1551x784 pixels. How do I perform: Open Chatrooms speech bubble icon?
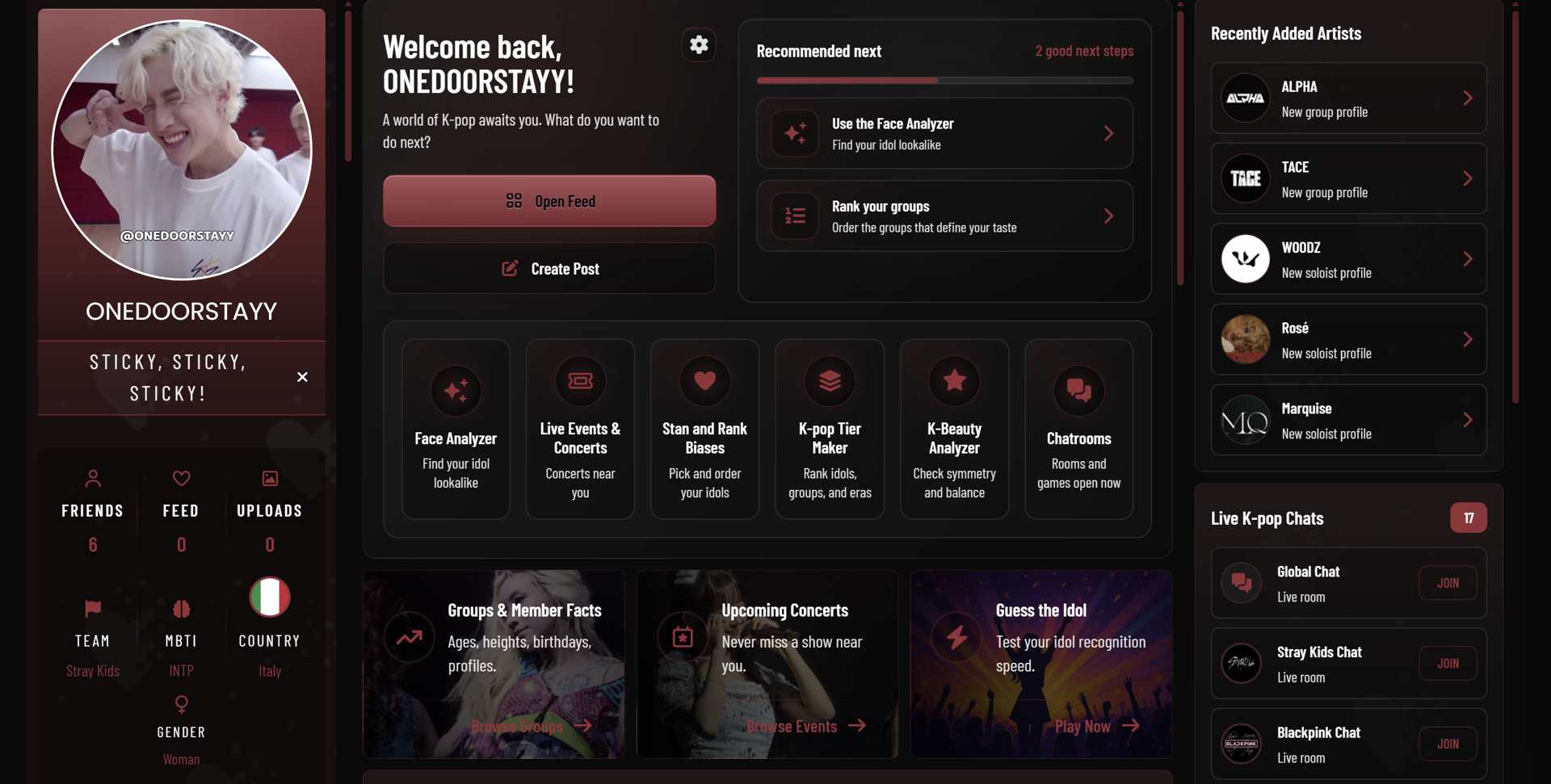point(1078,391)
